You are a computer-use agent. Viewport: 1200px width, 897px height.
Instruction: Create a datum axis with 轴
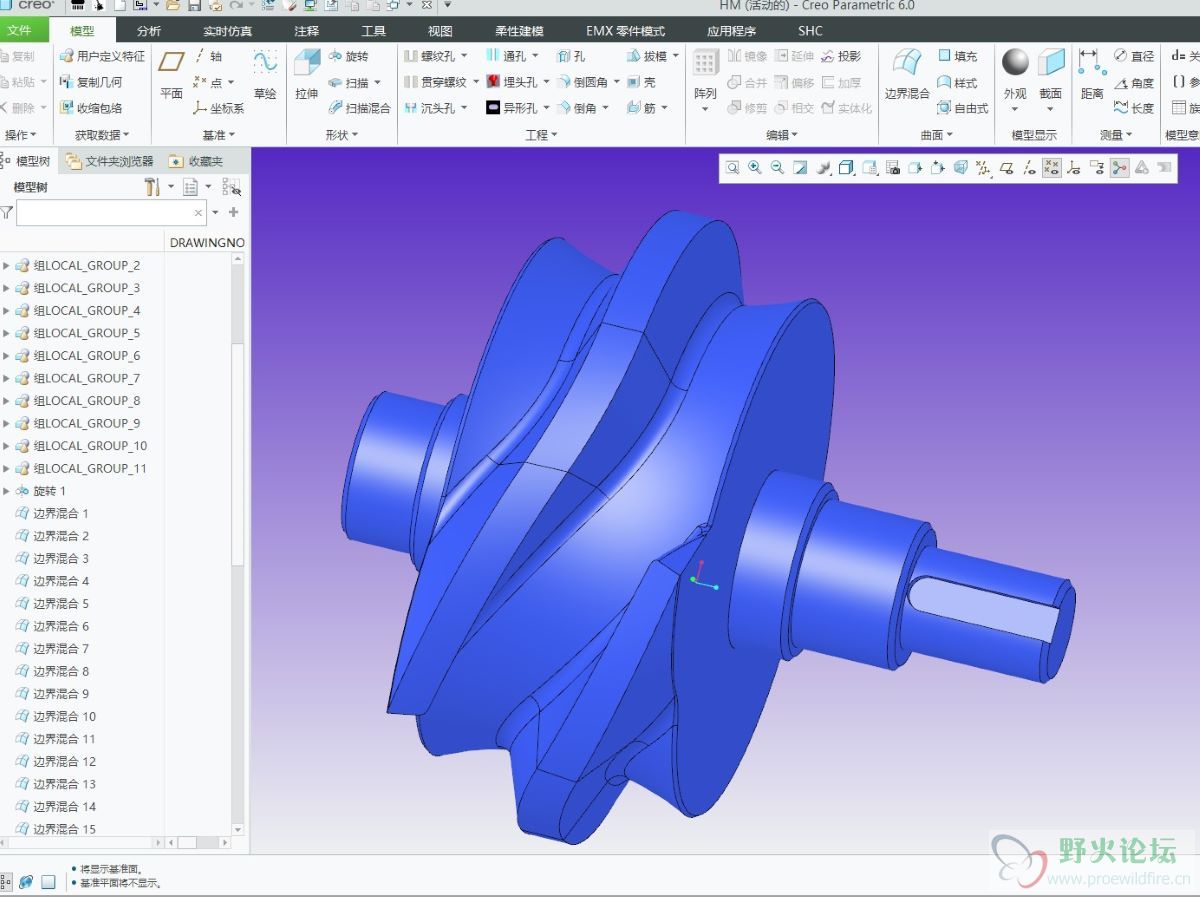click(x=208, y=57)
